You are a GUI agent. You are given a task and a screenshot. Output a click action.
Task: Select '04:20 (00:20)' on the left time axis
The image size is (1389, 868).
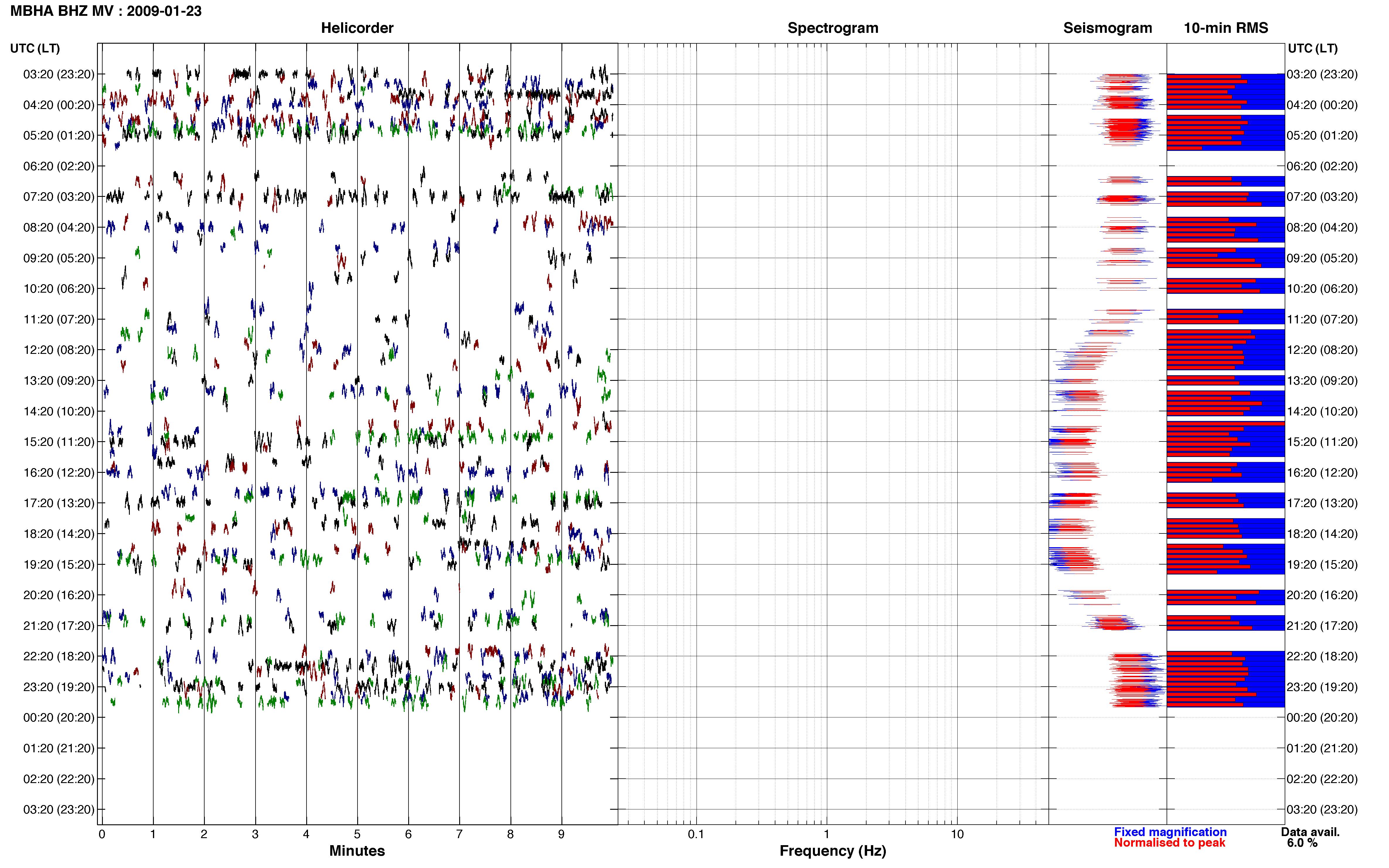pos(59,105)
